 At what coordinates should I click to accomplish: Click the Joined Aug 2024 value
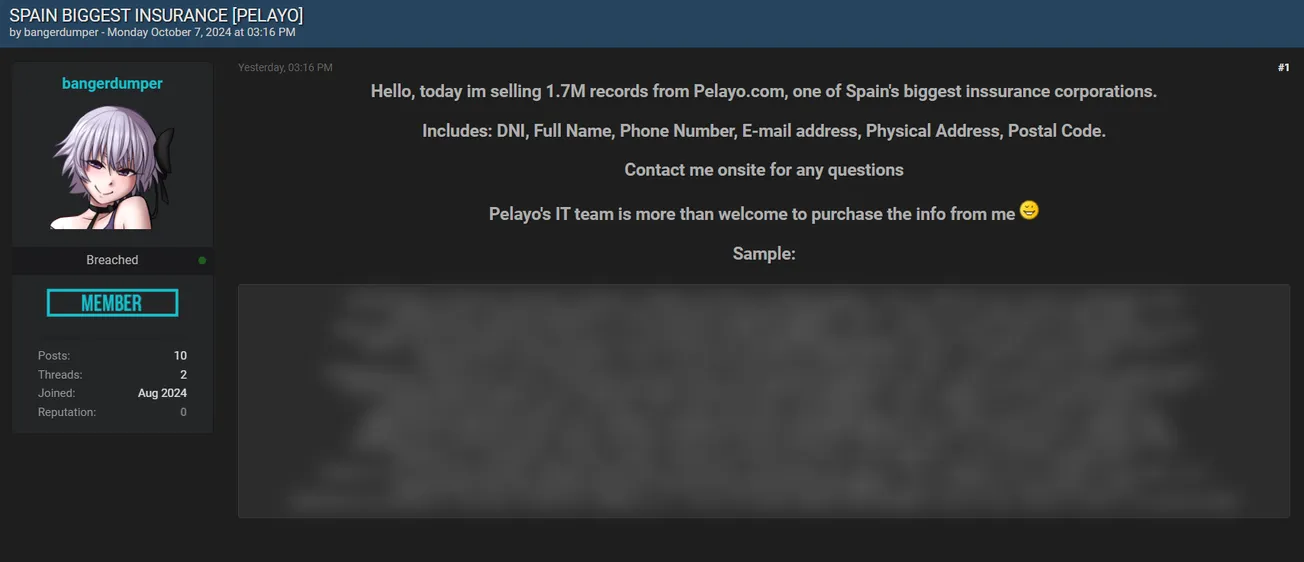tap(162, 393)
